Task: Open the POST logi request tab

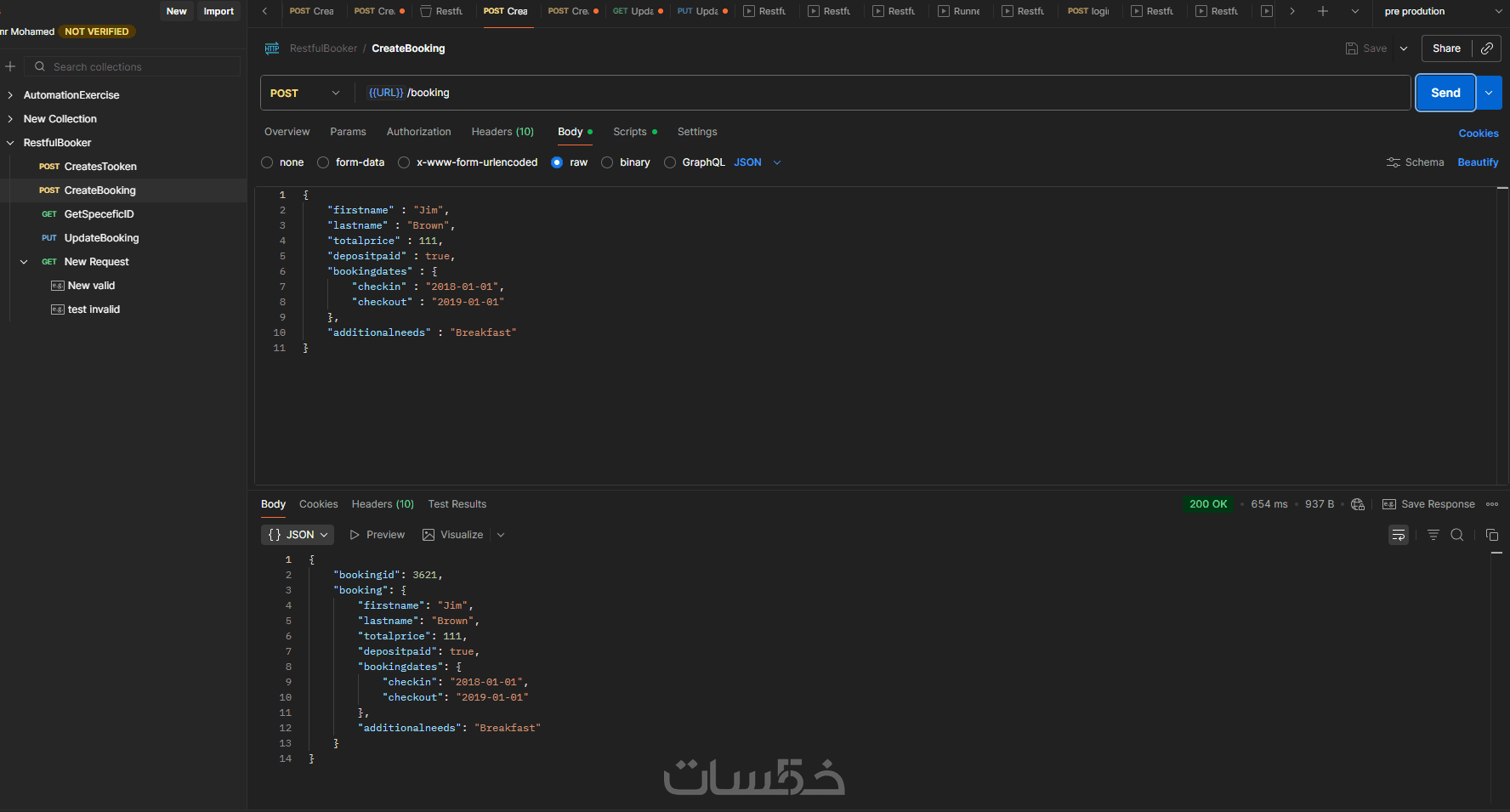Action: click(1088, 11)
